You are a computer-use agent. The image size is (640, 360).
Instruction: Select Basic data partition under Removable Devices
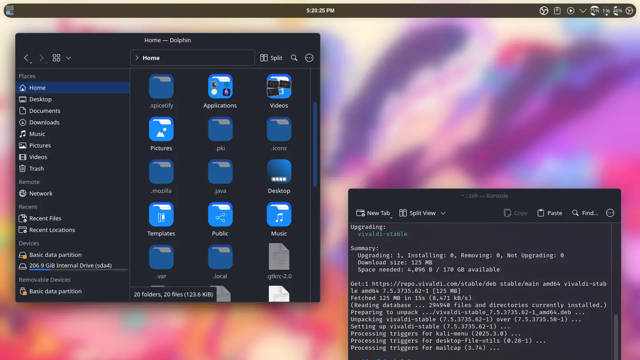pos(73,291)
